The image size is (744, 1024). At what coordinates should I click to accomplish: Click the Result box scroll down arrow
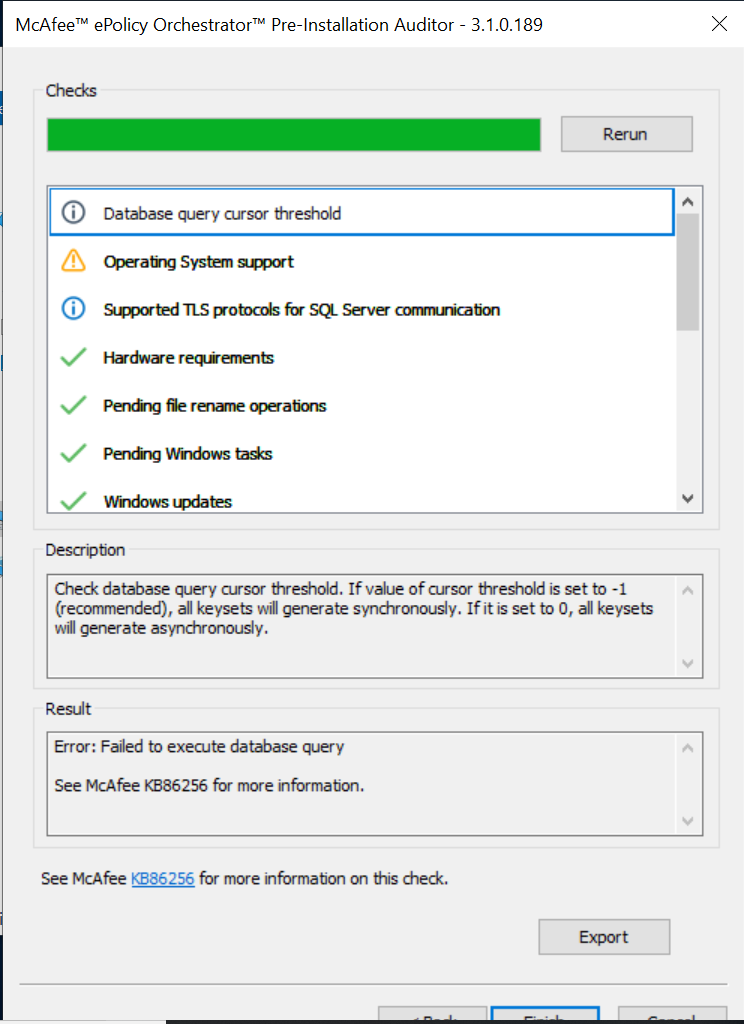point(687,821)
